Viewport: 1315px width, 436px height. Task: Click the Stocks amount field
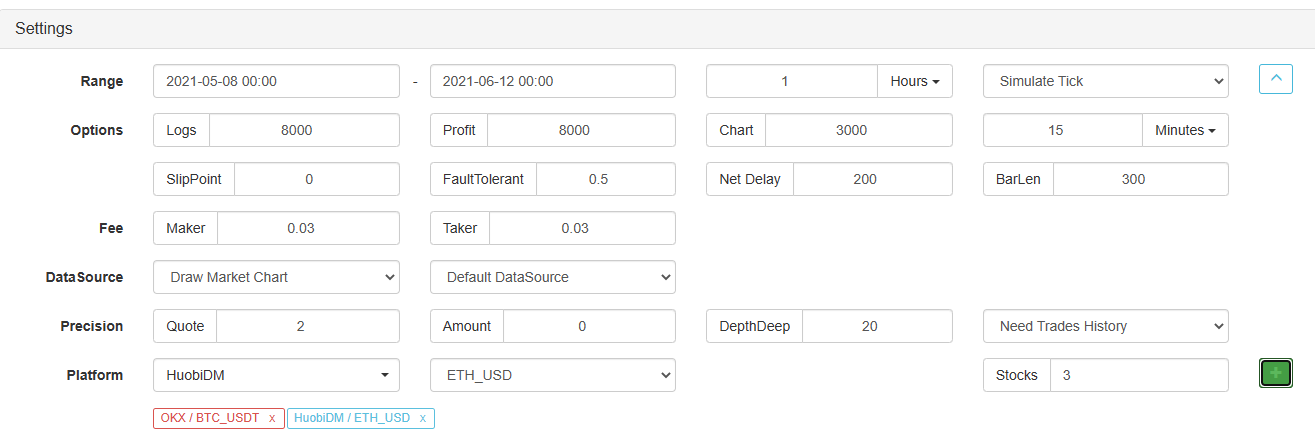point(1138,375)
